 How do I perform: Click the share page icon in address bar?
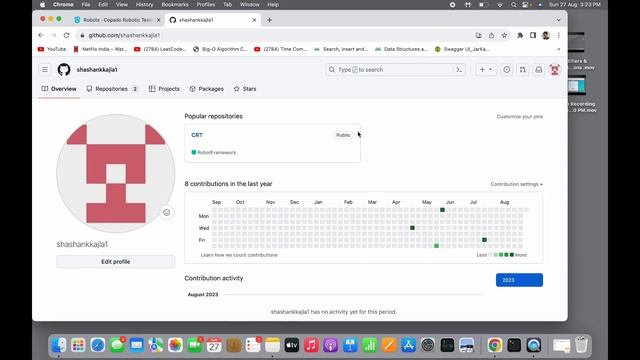click(x=491, y=36)
